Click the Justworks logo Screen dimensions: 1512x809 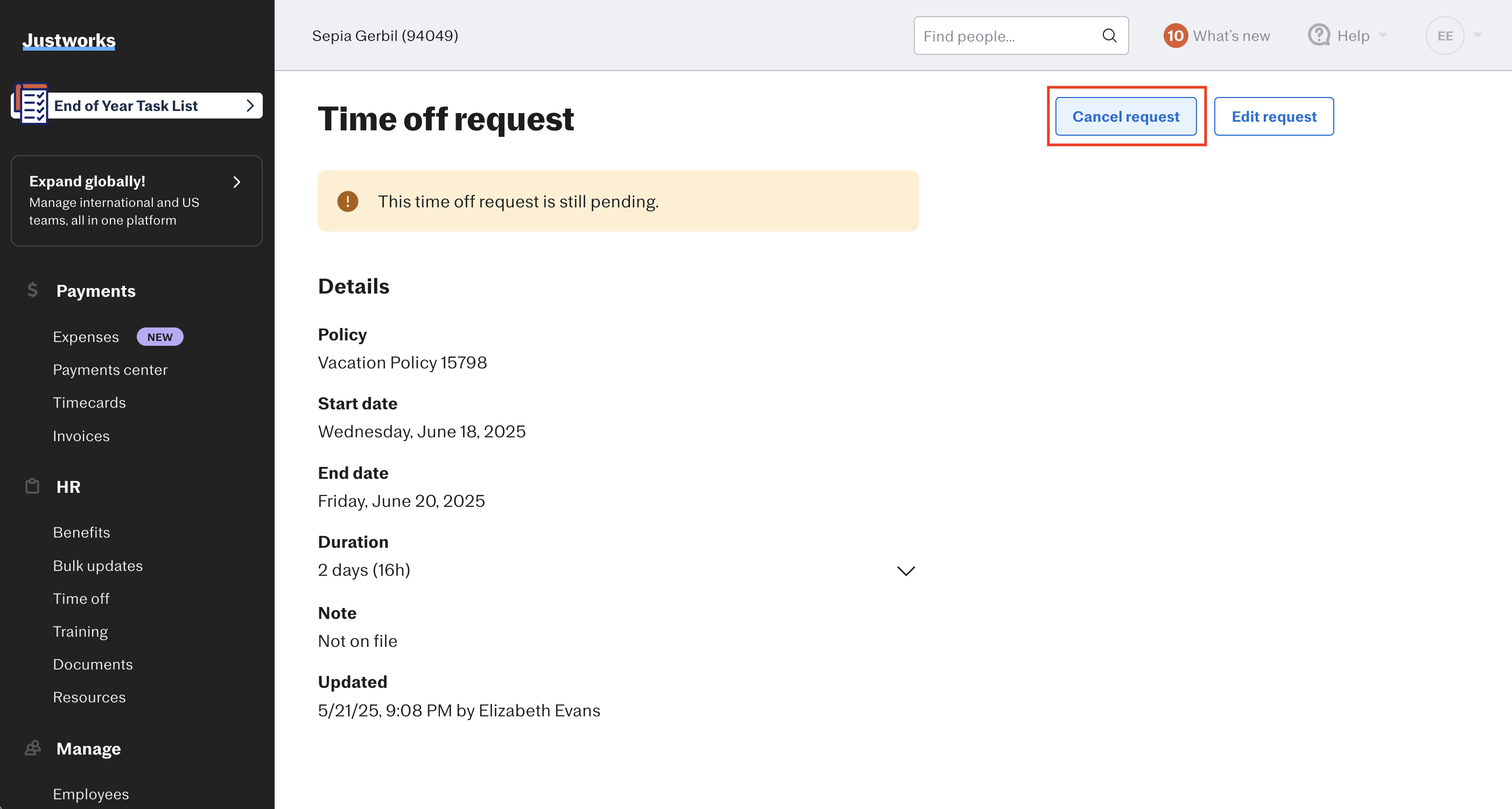tap(68, 40)
